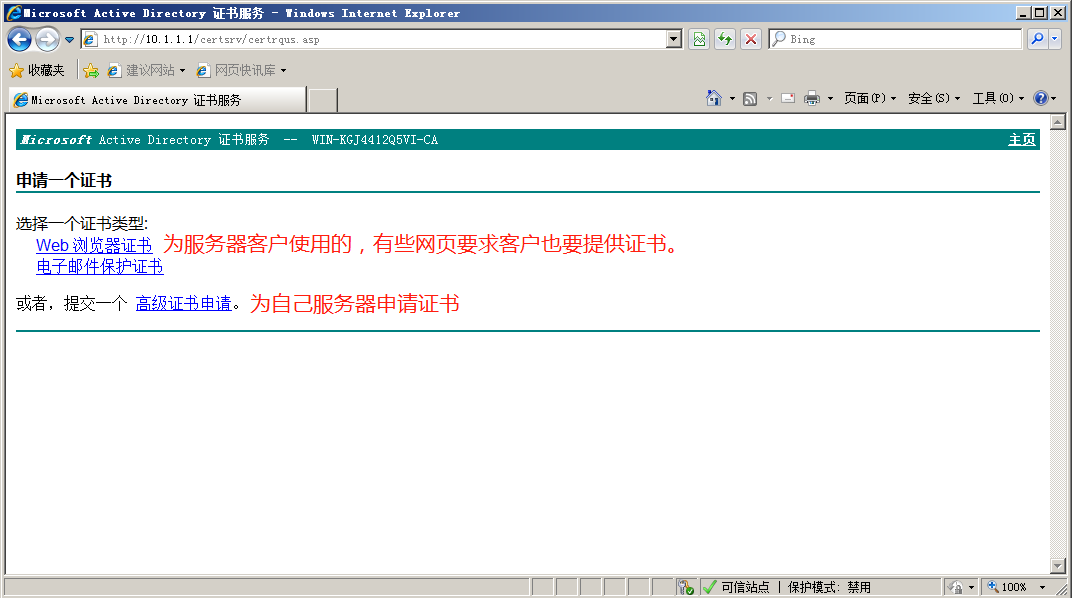Open the 安全(S) Safety menu
Viewport: 1072px width, 598px height.
coord(934,98)
